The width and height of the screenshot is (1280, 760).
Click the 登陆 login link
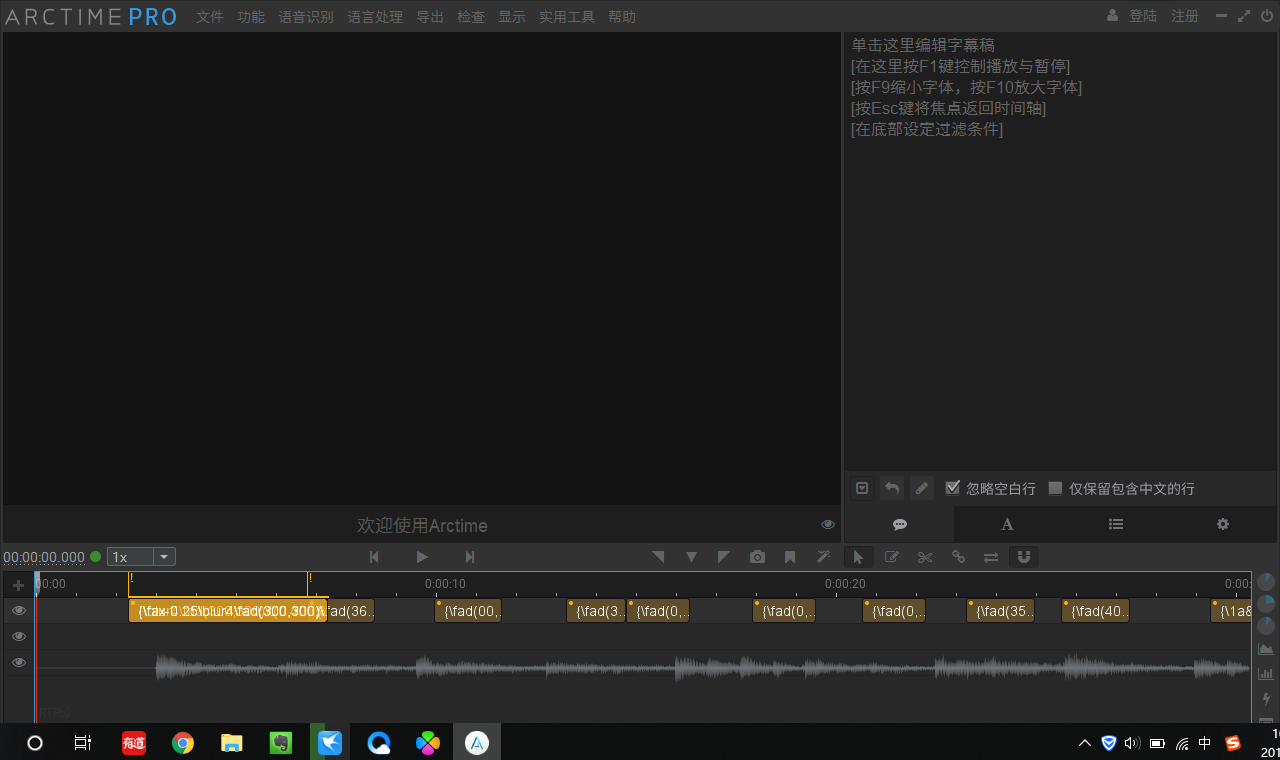[x=1143, y=16]
